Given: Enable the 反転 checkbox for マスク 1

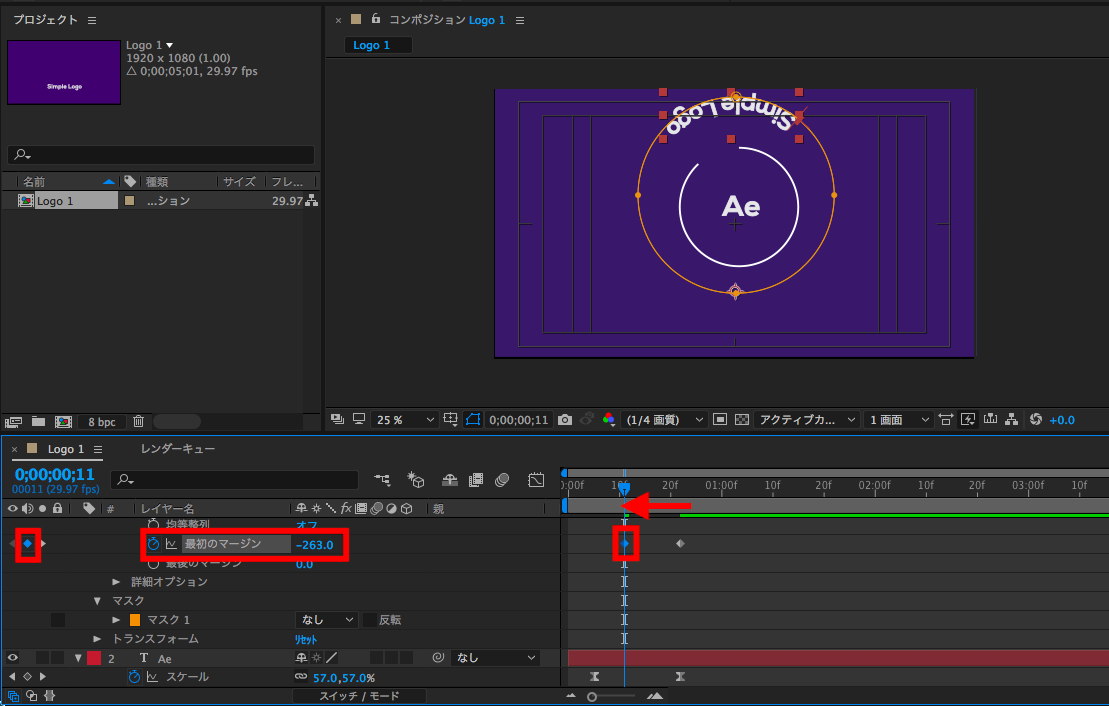Looking at the screenshot, I should pyautogui.click(x=370, y=620).
